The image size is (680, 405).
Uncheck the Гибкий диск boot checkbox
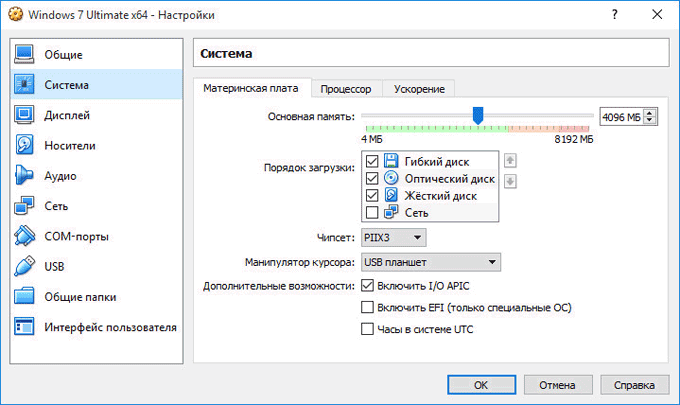pyautogui.click(x=372, y=162)
